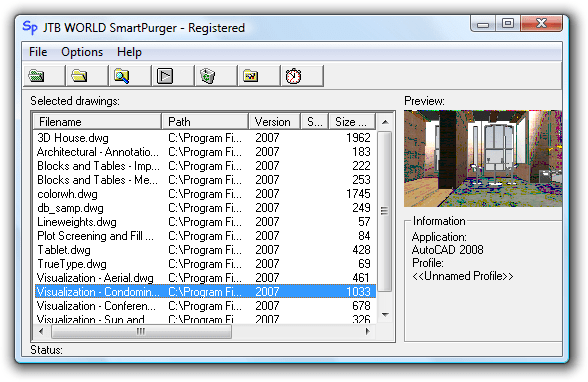Click the list's scroll up arrow

click(x=385, y=122)
